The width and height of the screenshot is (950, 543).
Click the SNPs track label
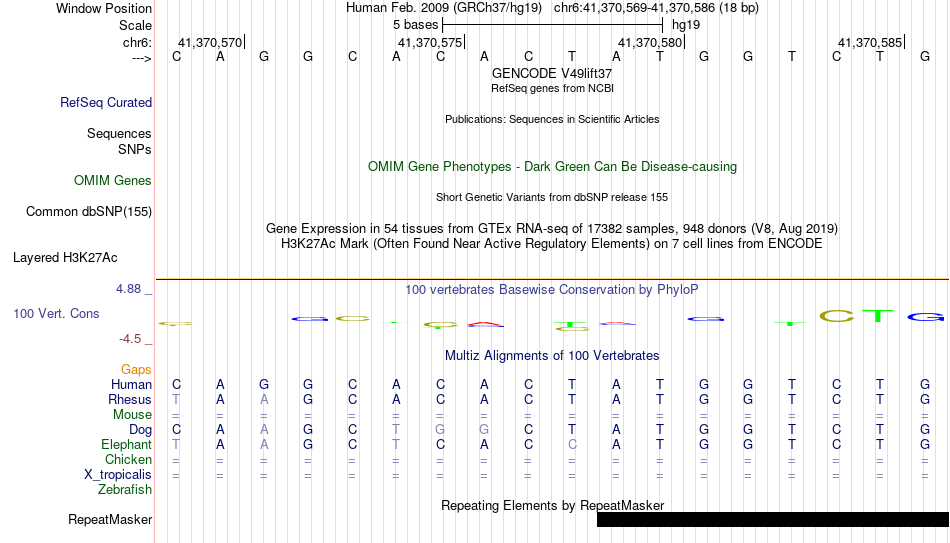(x=135, y=149)
